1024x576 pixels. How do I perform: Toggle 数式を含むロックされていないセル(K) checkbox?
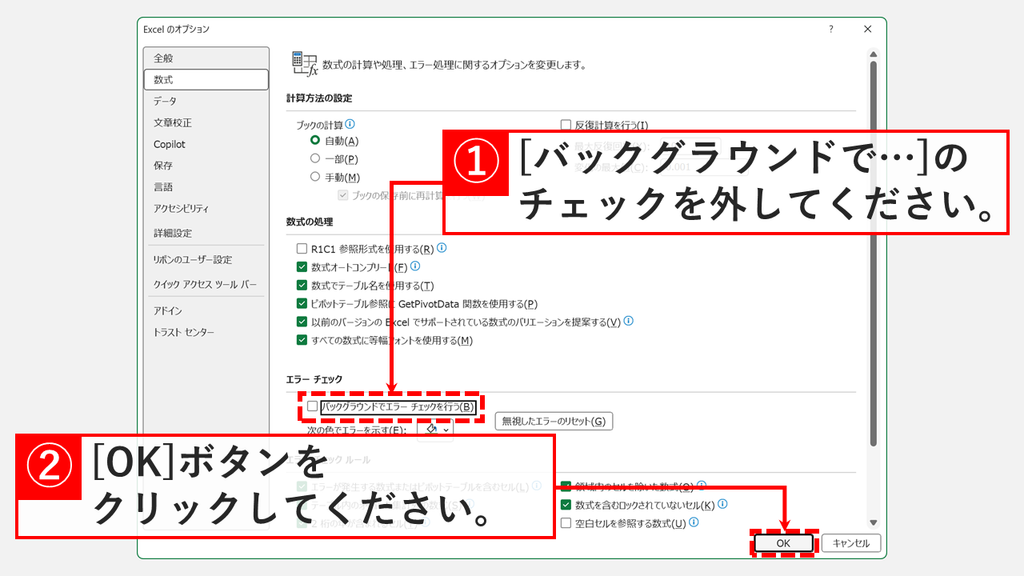click(566, 505)
